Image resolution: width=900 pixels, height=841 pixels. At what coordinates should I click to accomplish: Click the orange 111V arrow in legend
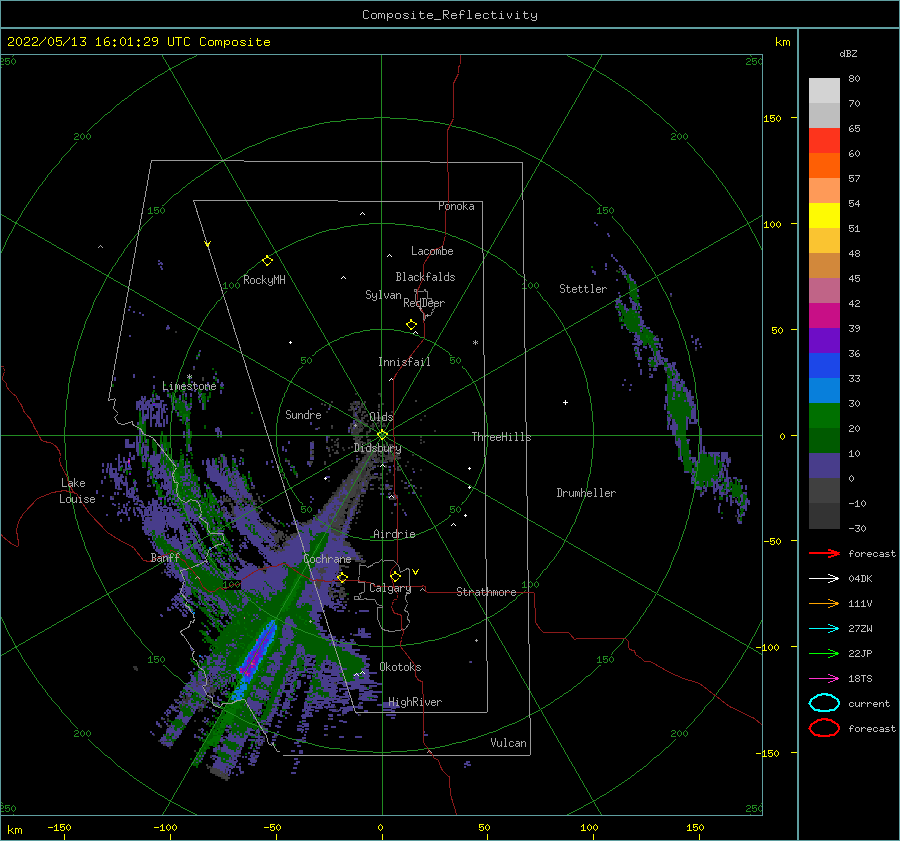pos(824,603)
